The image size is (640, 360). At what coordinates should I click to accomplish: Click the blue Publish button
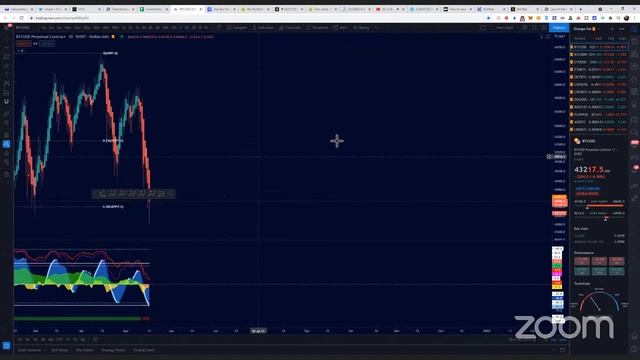point(559,27)
